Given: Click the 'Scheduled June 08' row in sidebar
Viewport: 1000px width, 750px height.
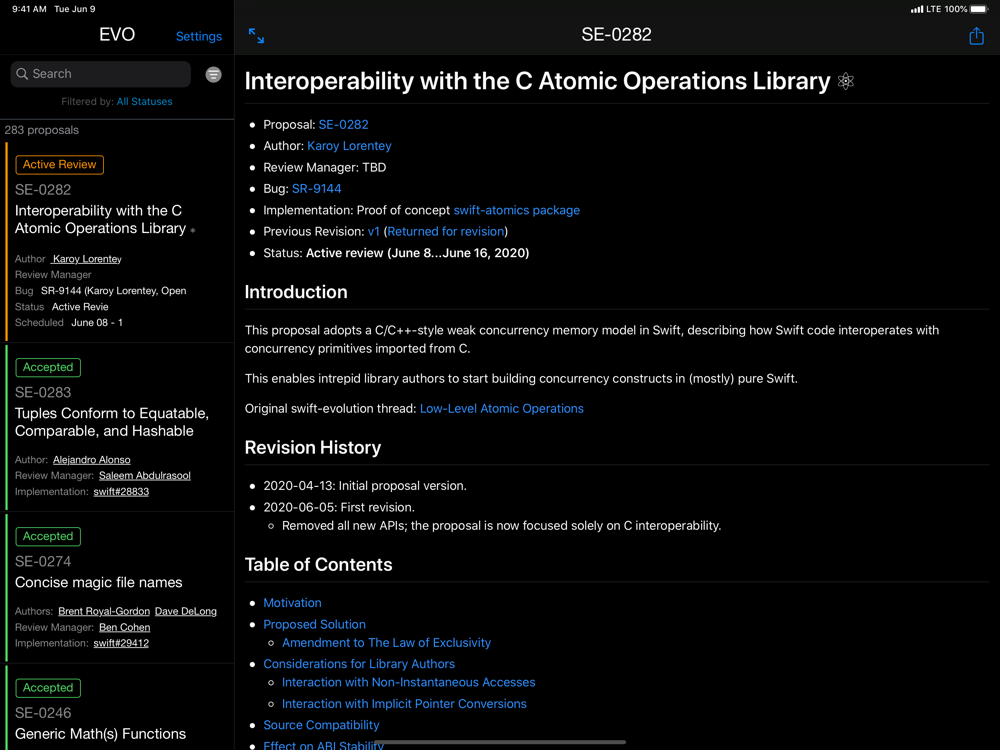Looking at the screenshot, I should [69, 323].
